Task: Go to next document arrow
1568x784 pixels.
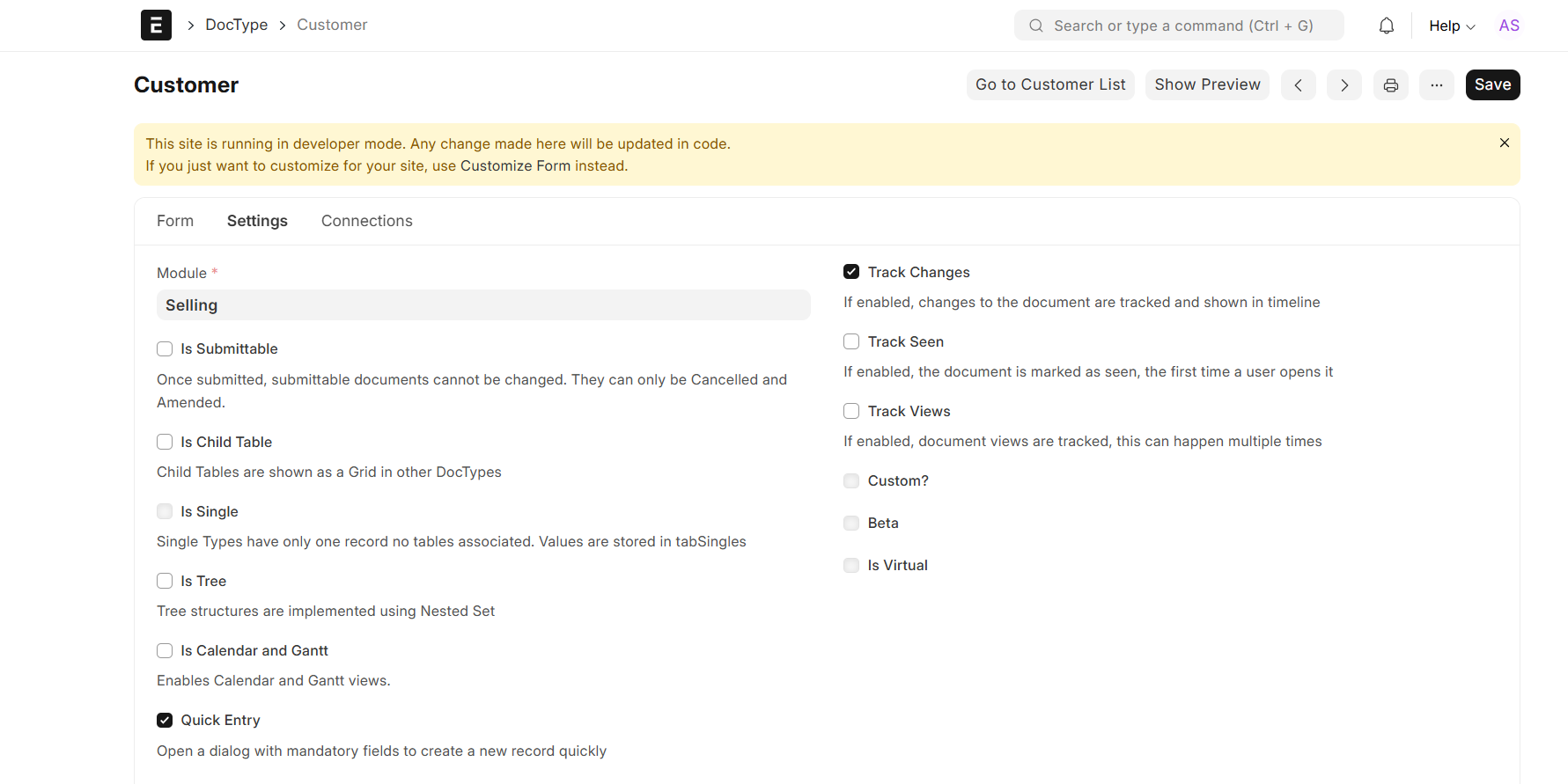Action: click(1343, 85)
